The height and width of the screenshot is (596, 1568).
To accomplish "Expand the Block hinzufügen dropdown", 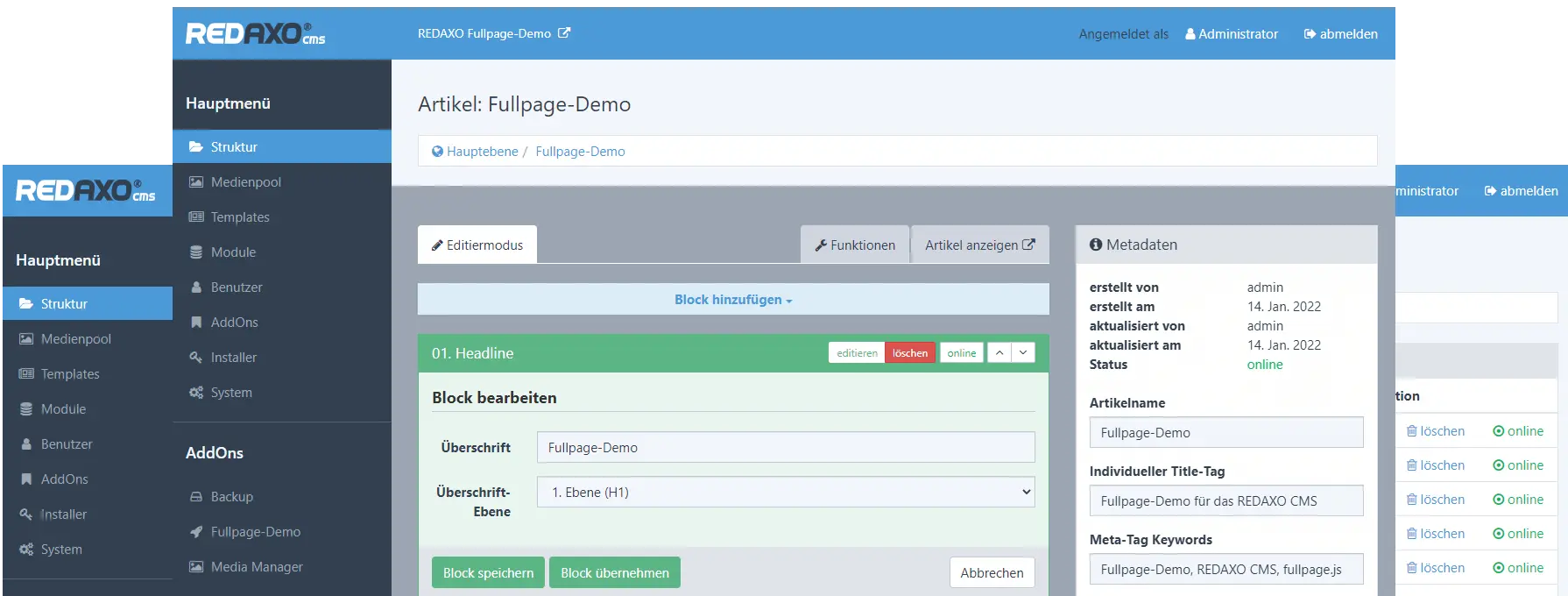I will pyautogui.click(x=732, y=300).
